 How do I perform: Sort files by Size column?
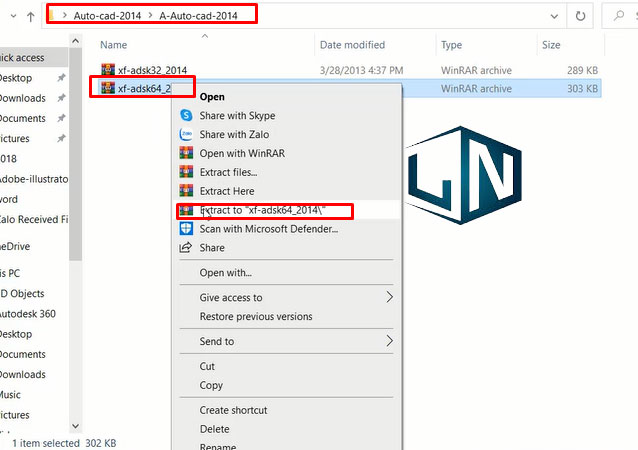[x=551, y=45]
